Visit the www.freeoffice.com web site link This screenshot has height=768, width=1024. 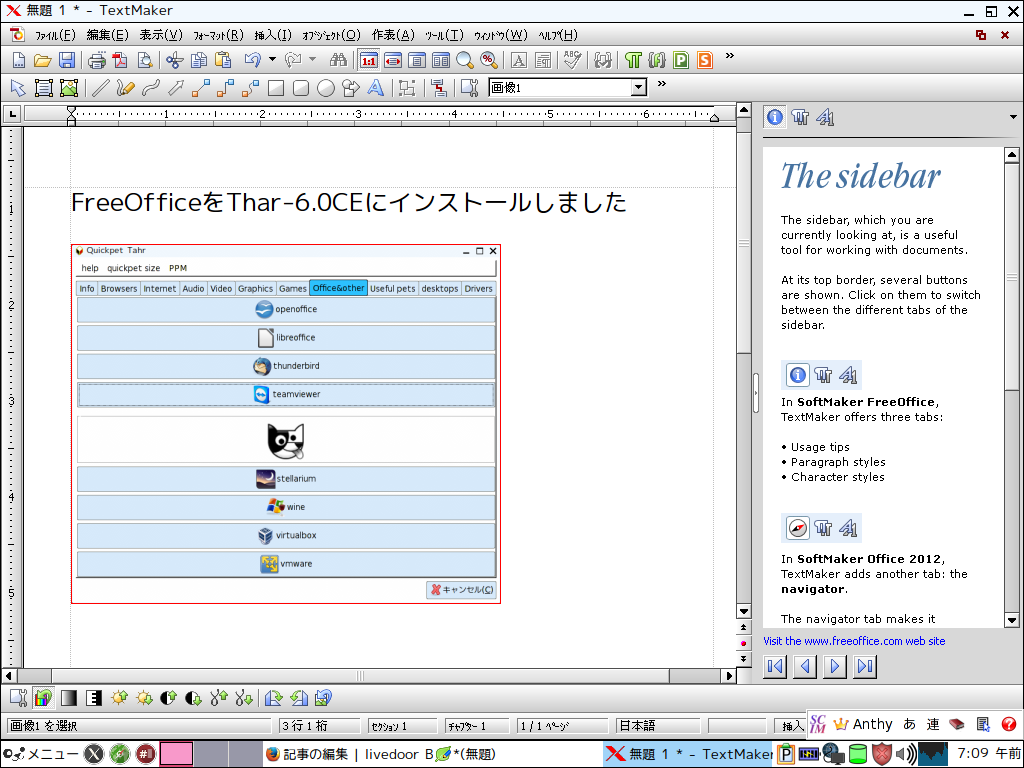[854, 641]
